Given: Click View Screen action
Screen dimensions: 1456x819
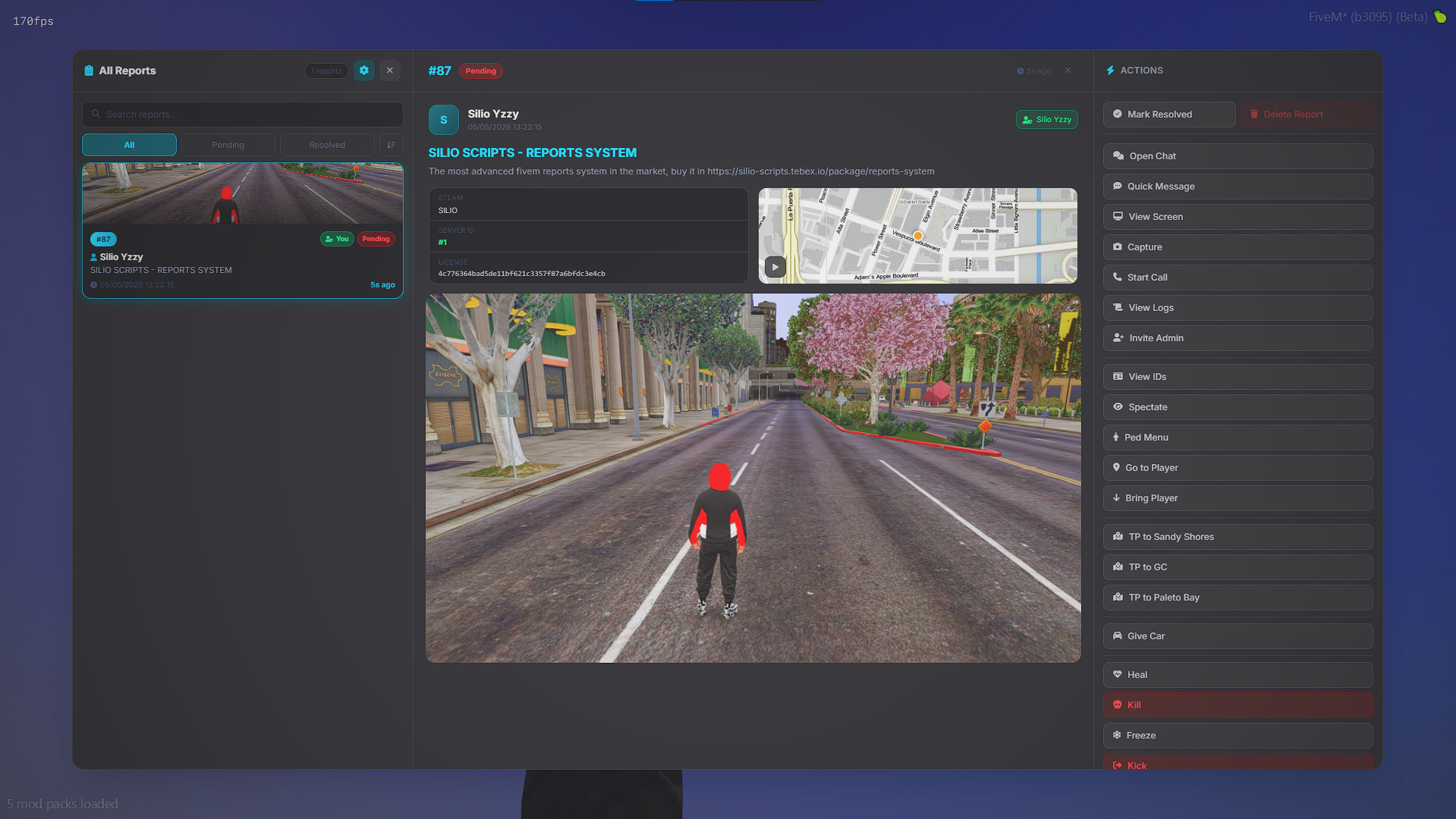Looking at the screenshot, I should click(x=1238, y=217).
